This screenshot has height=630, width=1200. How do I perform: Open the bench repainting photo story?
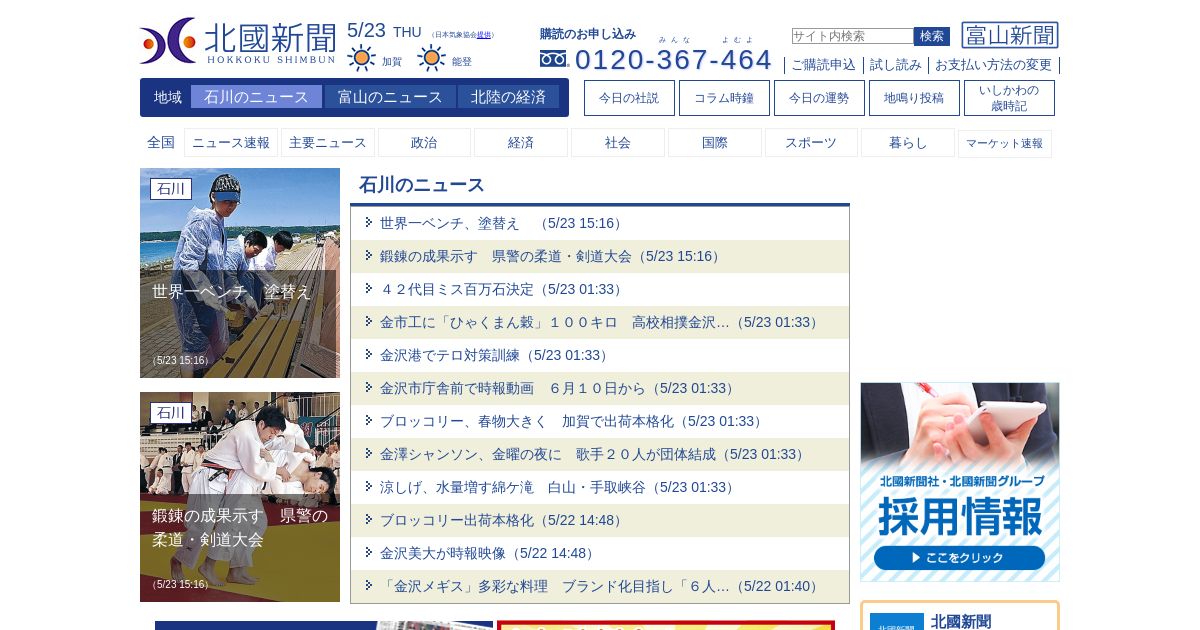(x=240, y=273)
